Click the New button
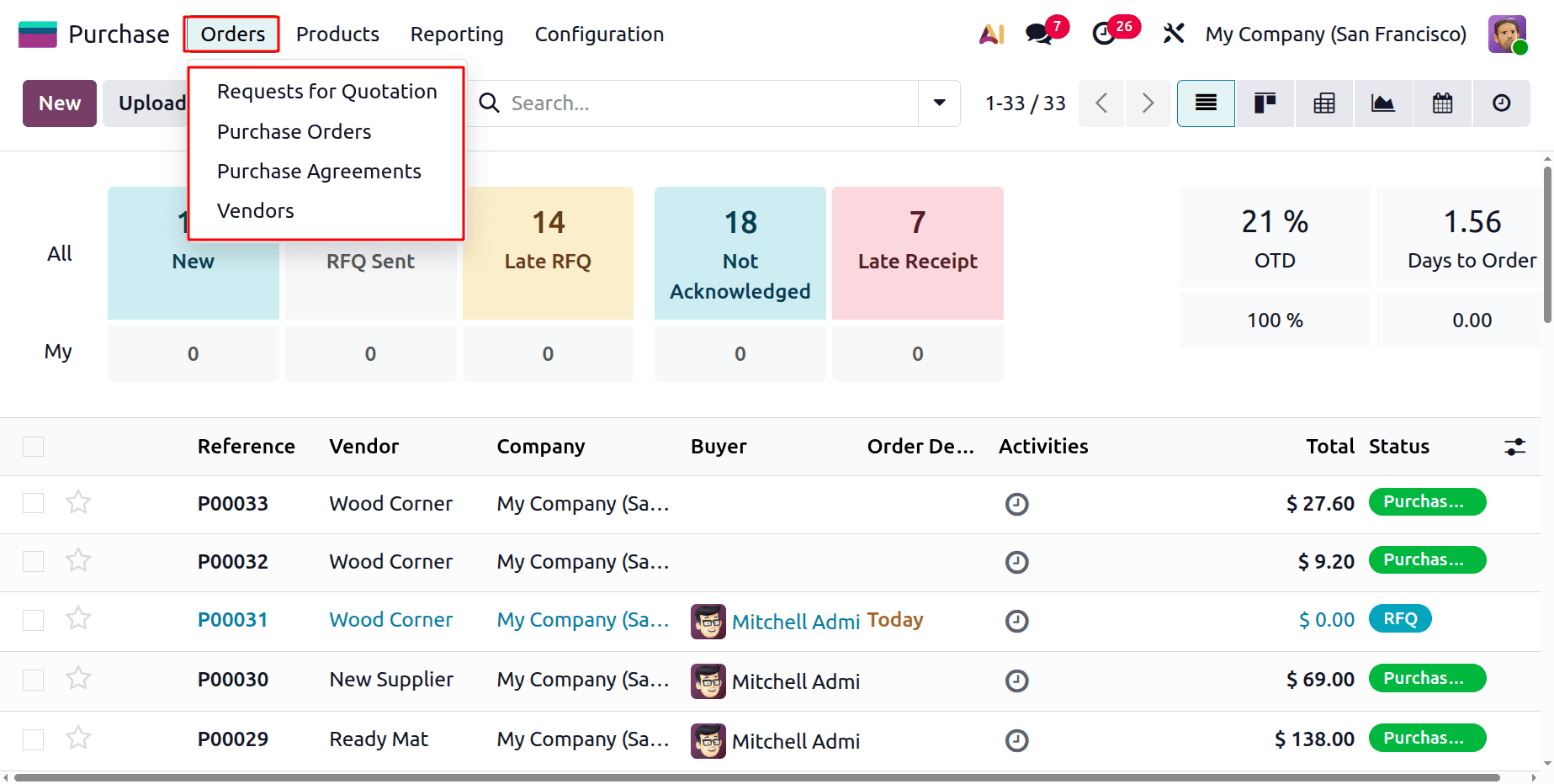1554x784 pixels. click(x=59, y=103)
